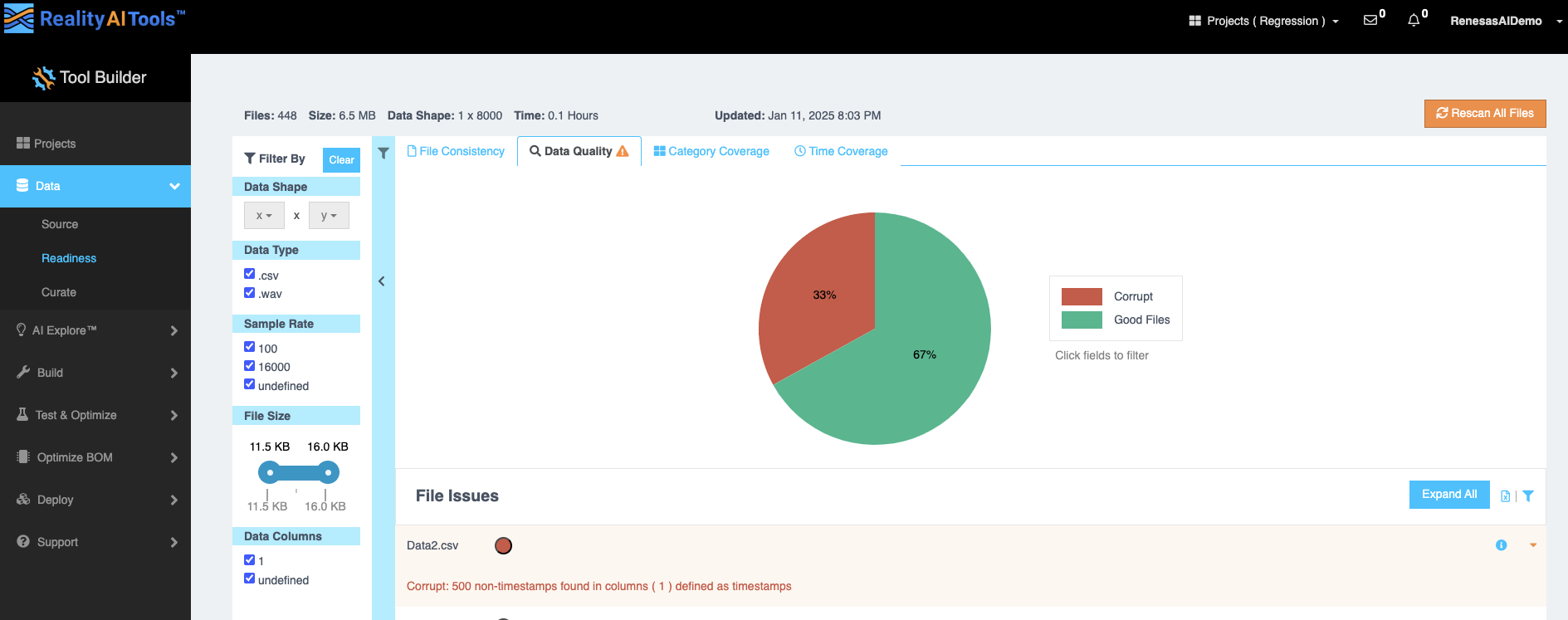Click the info icon on Data2.csv row
The image size is (1568, 620).
click(x=1501, y=545)
